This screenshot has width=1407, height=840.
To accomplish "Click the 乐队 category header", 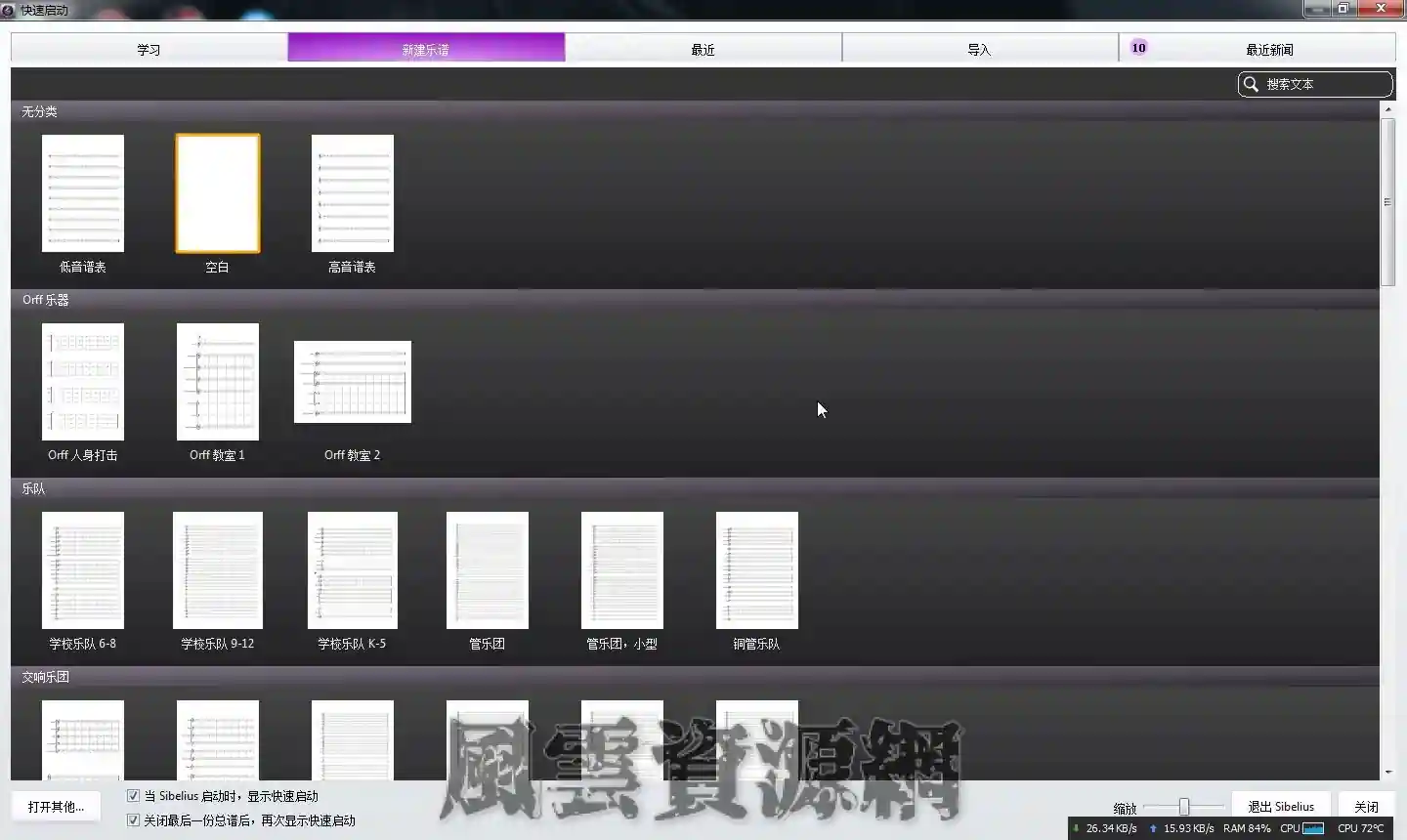I will click(x=695, y=488).
